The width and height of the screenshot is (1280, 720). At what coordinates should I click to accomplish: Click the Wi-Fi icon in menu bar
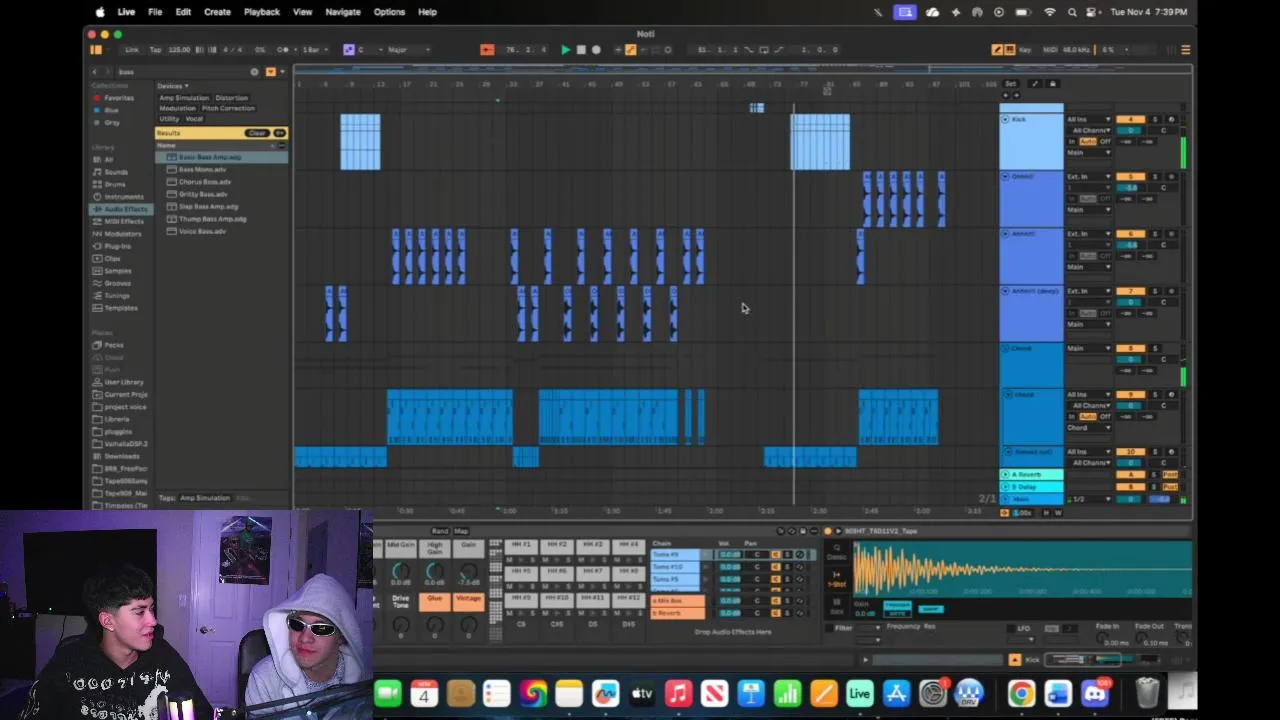pos(1050,12)
